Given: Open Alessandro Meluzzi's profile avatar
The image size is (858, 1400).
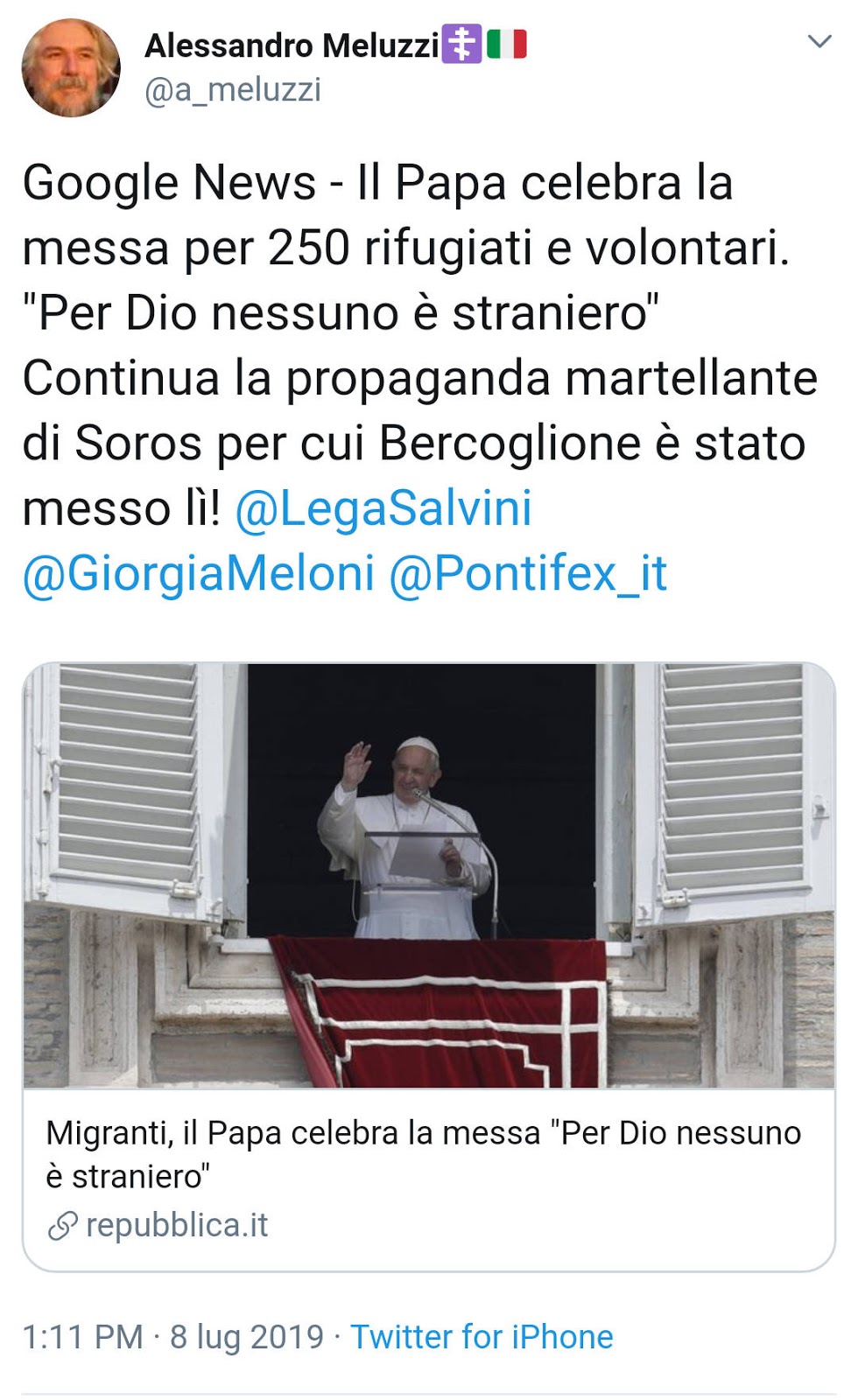Looking at the screenshot, I should [x=70, y=67].
